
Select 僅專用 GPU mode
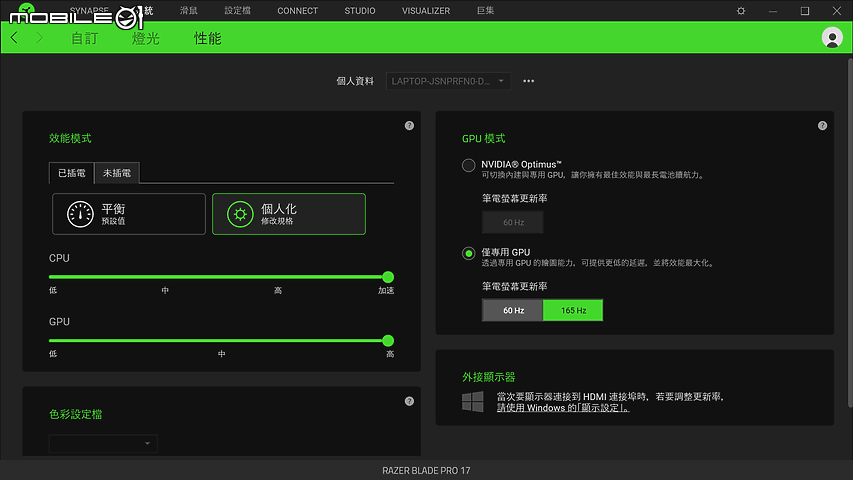coord(468,253)
